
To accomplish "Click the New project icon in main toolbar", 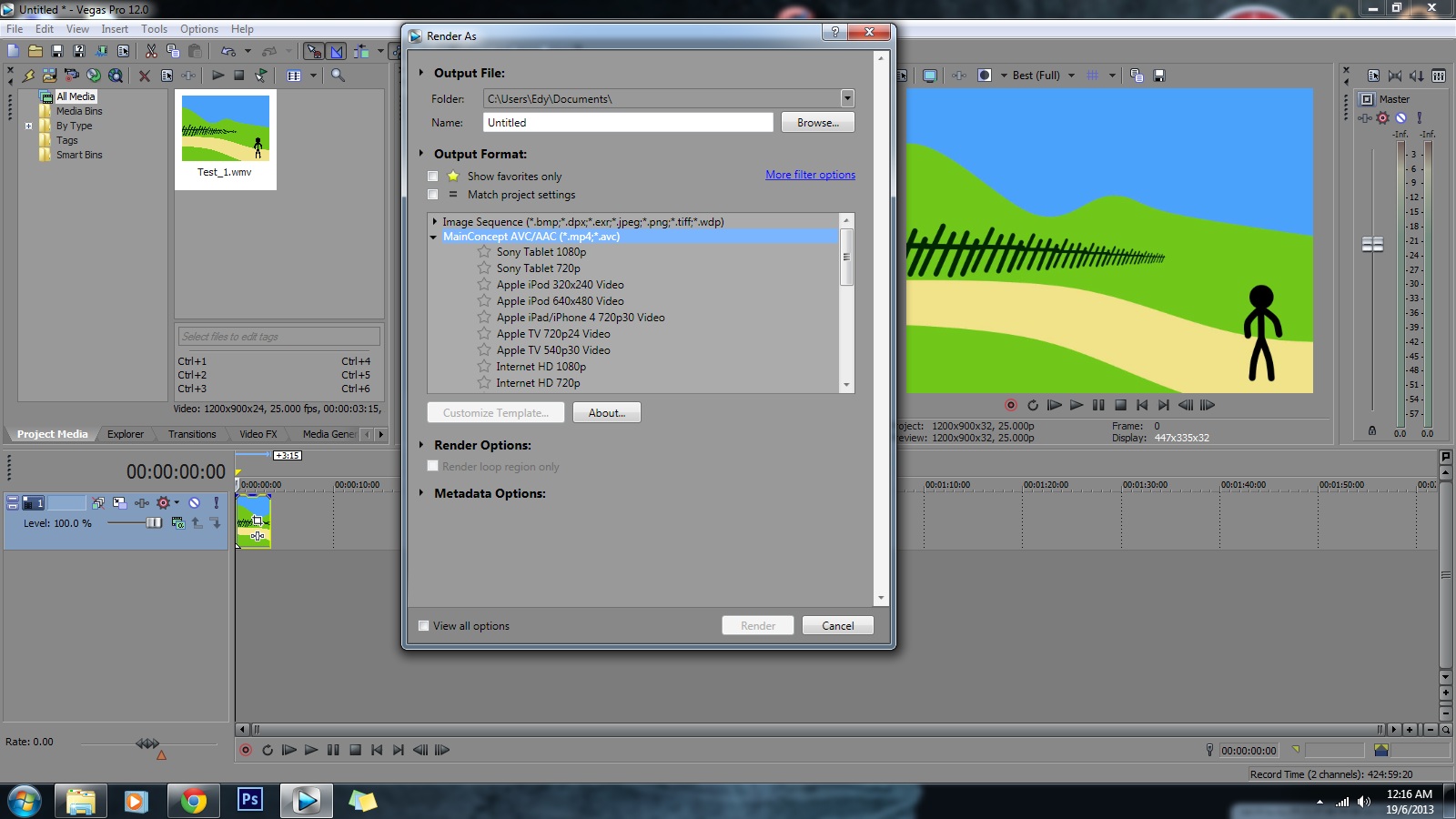I will [x=14, y=51].
